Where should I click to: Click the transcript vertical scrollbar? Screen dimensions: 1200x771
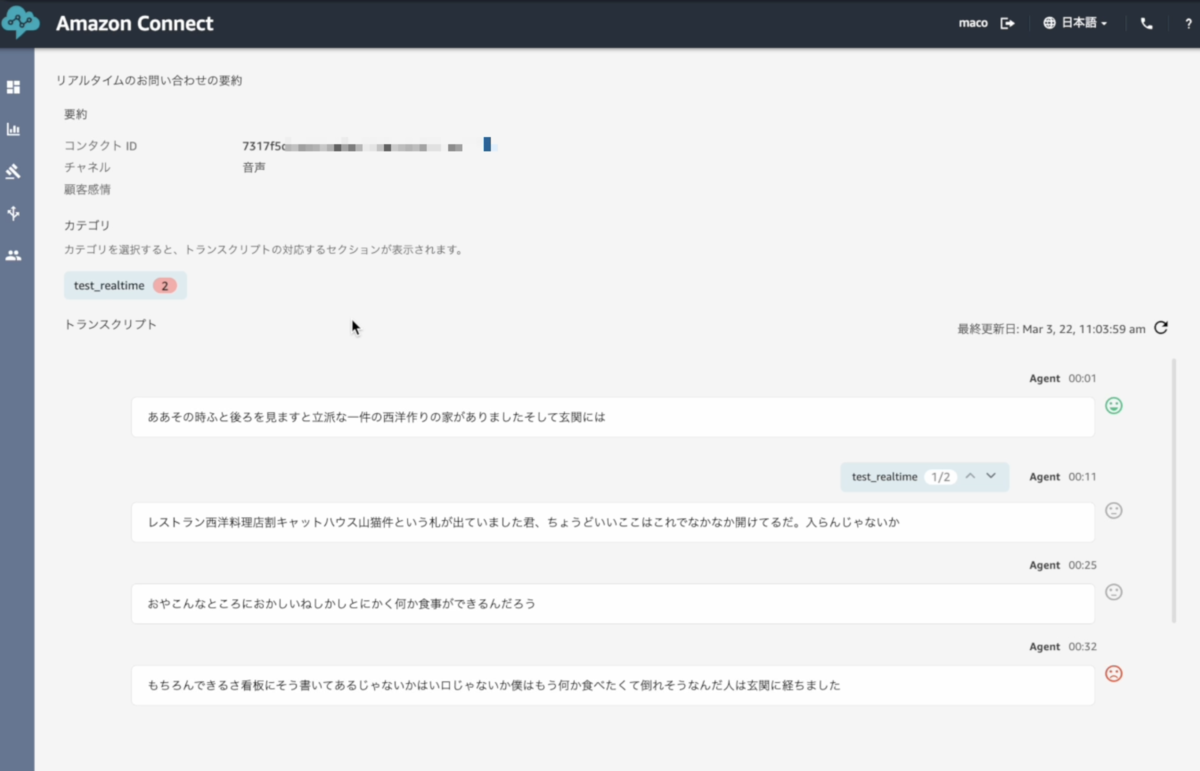[x=1174, y=490]
